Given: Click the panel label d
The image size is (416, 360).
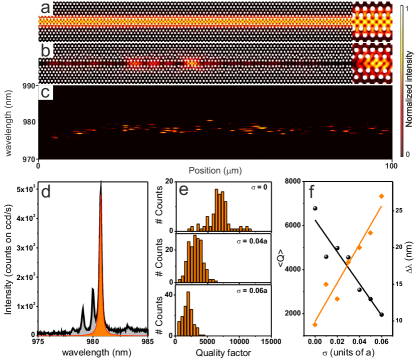Looking at the screenshot, I should coord(46,191).
